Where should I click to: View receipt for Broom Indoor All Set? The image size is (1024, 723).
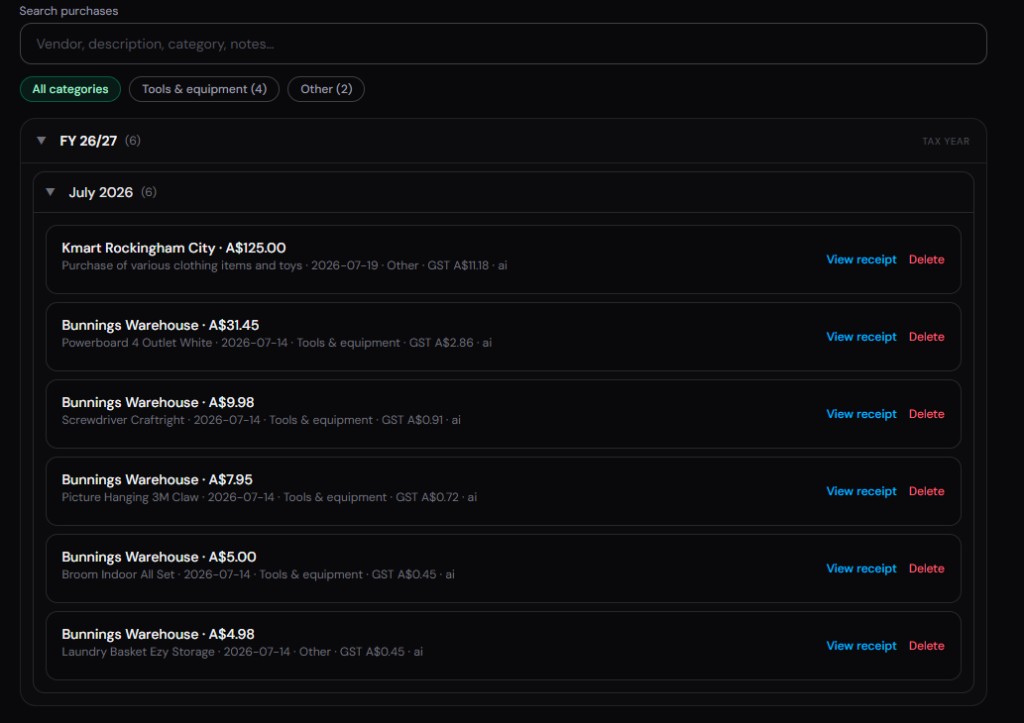click(x=861, y=568)
